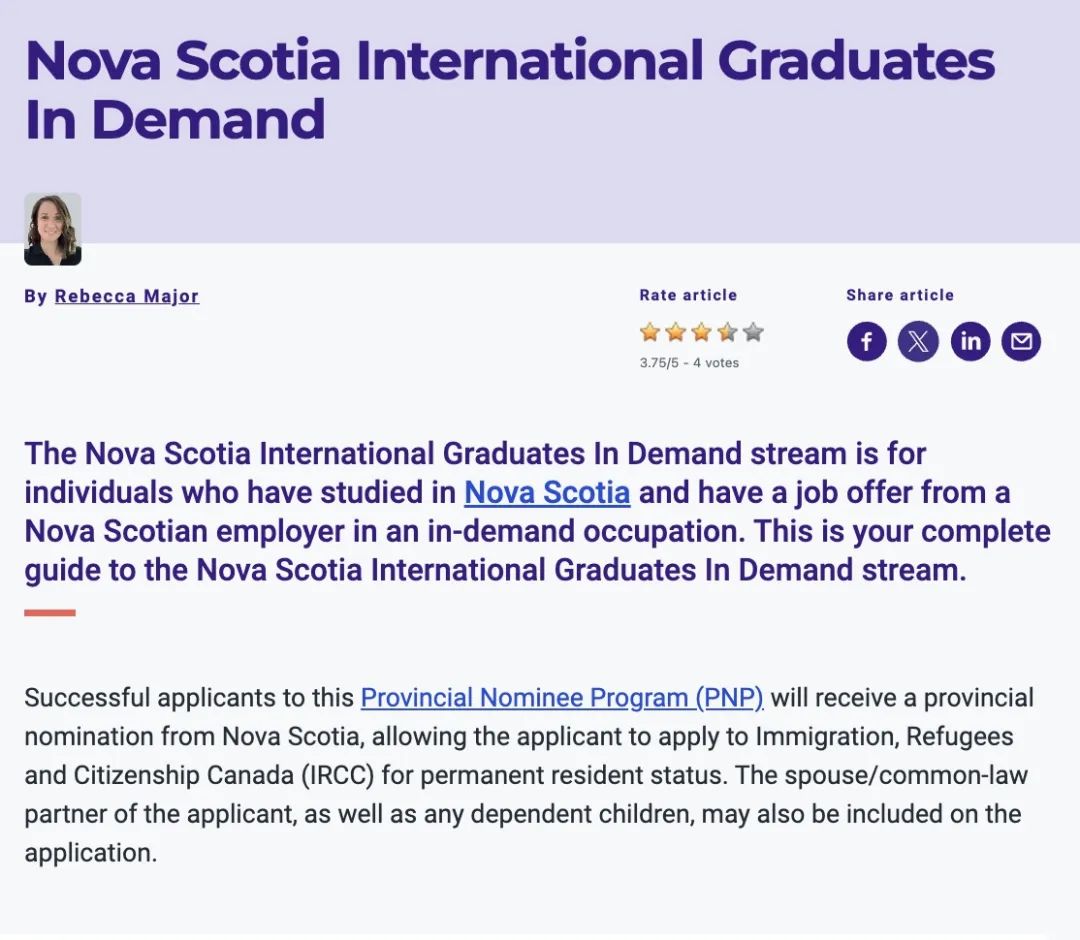Rate article with three stars
This screenshot has height=940, width=1080.
click(x=701, y=333)
